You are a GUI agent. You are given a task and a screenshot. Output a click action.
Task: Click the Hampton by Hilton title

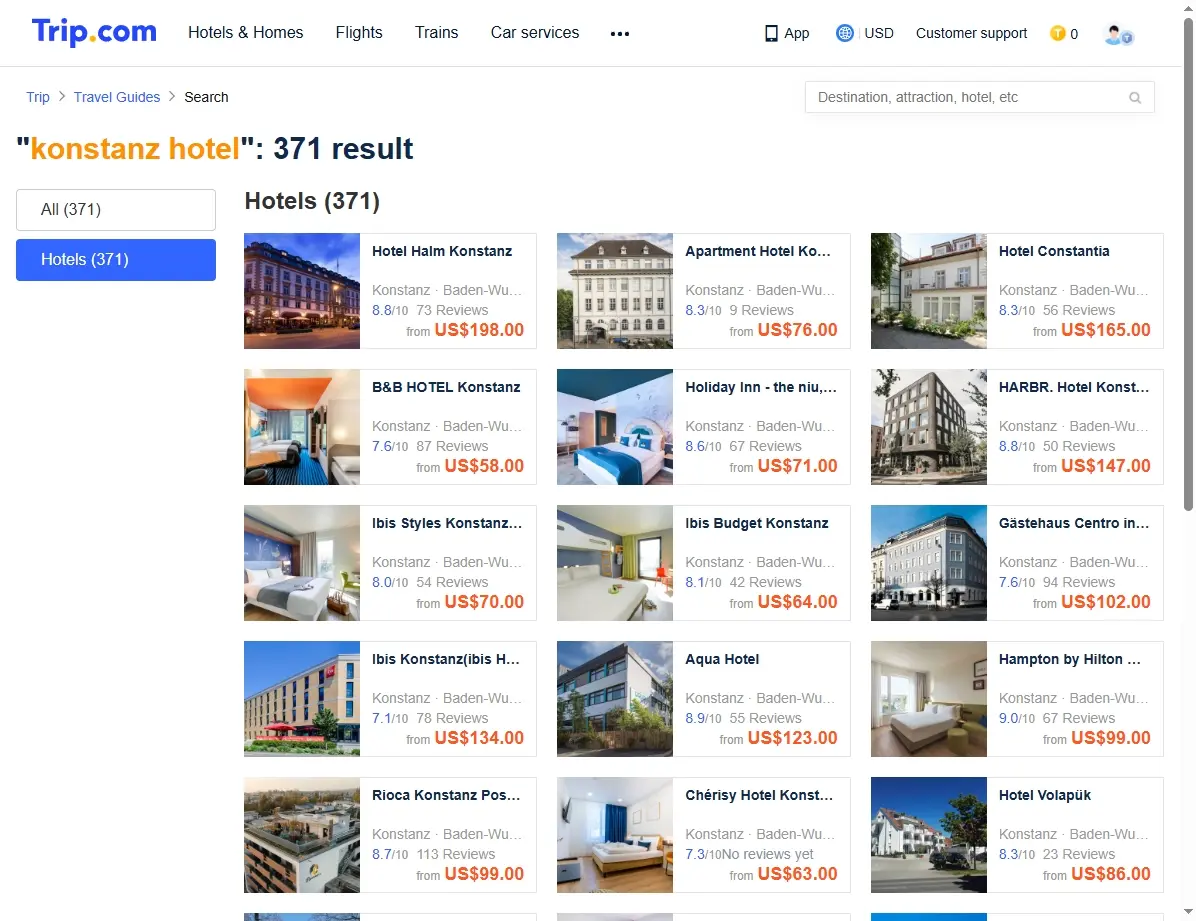(1070, 659)
